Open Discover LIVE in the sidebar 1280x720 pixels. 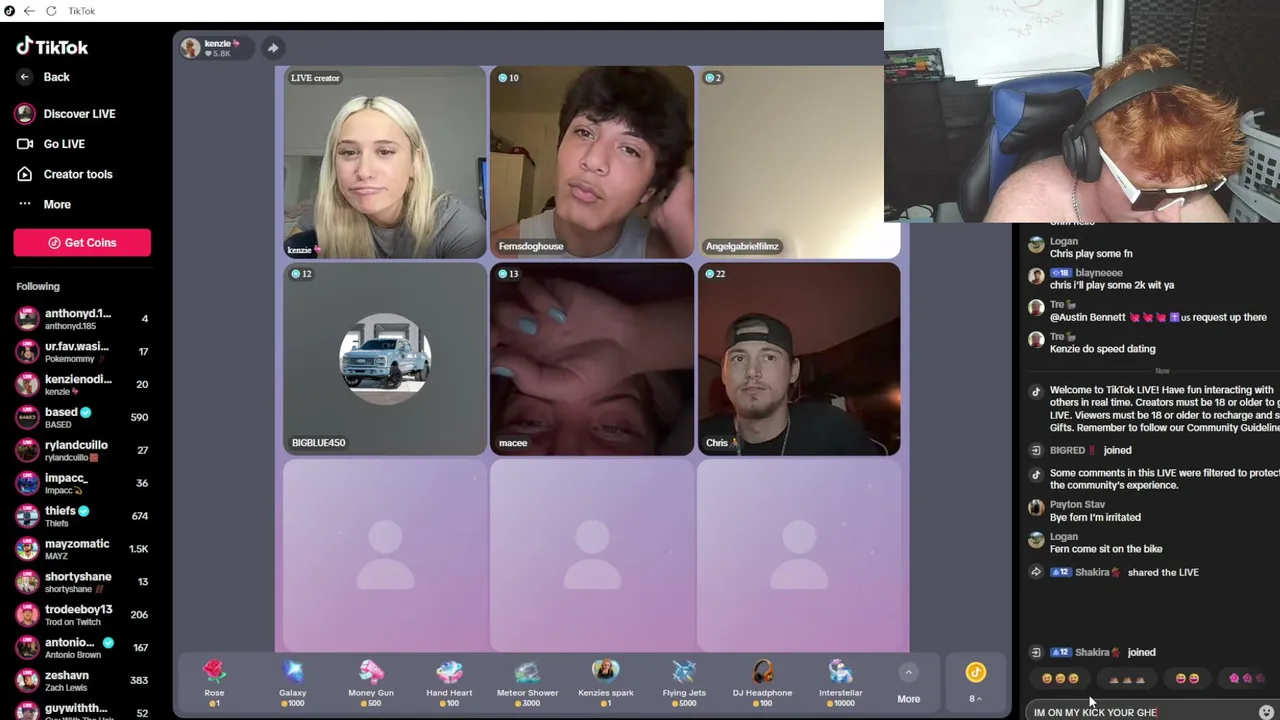click(66, 114)
